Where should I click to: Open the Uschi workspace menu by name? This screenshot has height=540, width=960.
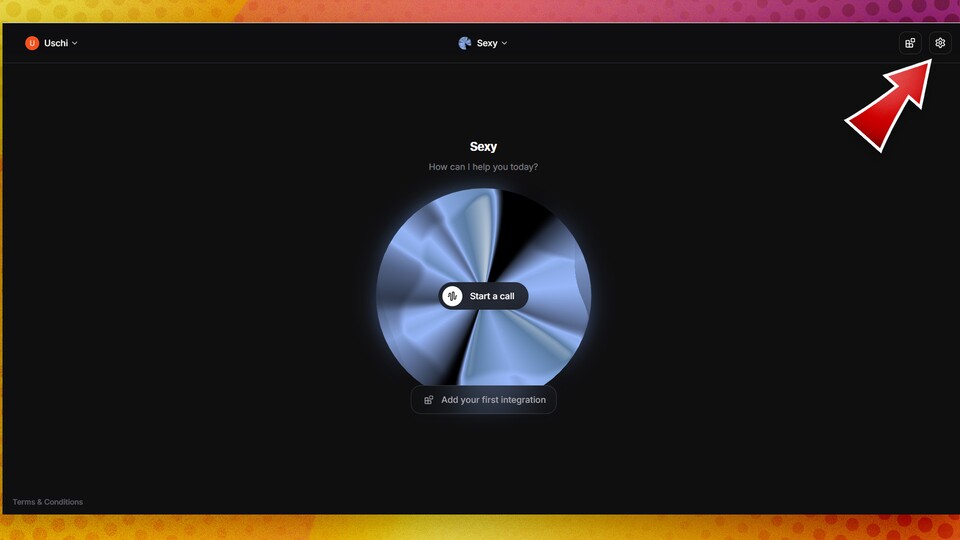coord(56,43)
